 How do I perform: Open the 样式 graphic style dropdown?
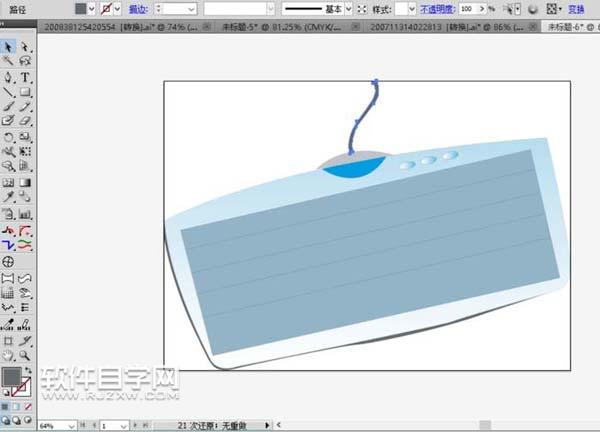412,9
